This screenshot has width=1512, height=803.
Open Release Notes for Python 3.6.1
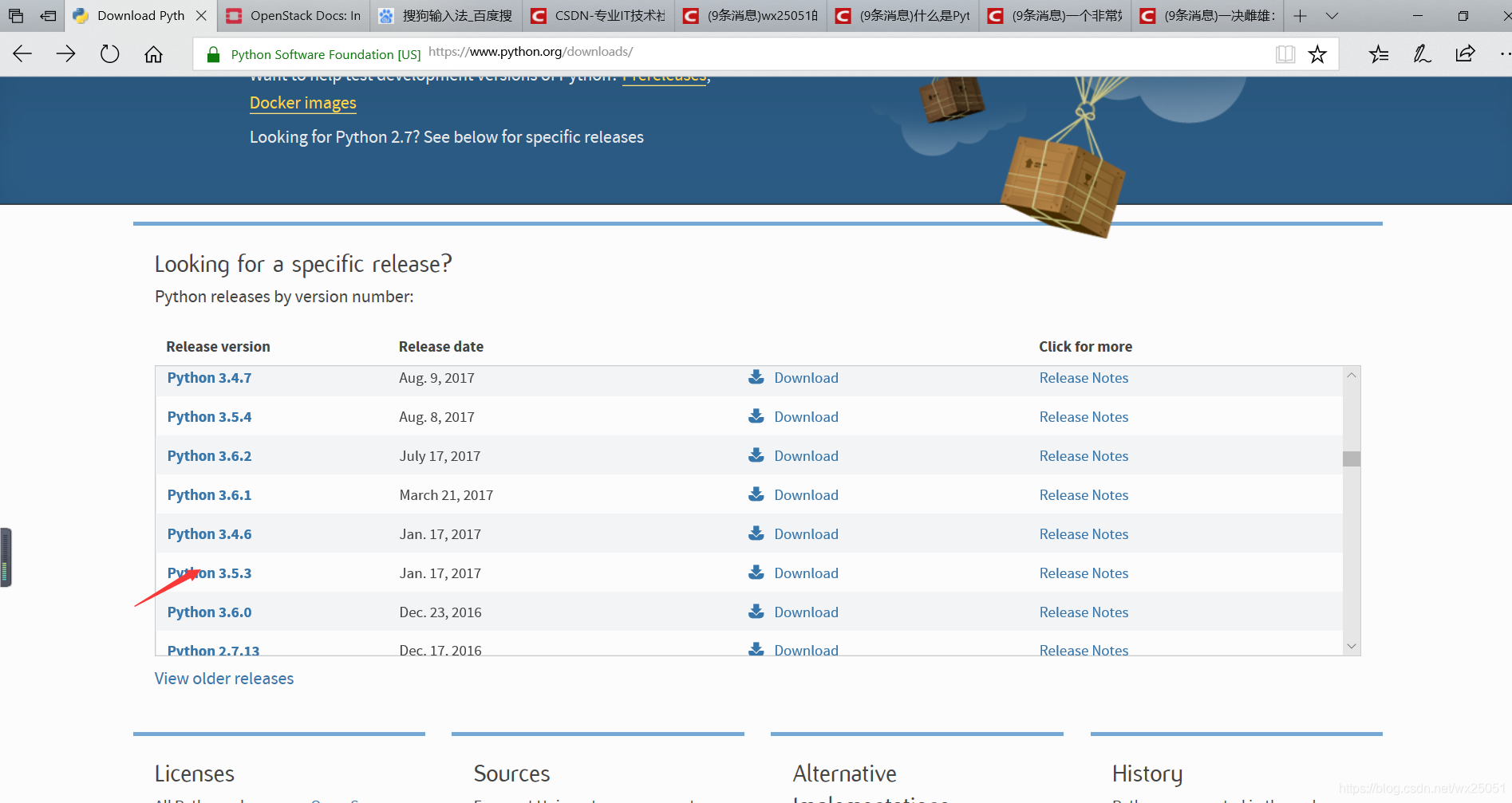click(x=1084, y=495)
